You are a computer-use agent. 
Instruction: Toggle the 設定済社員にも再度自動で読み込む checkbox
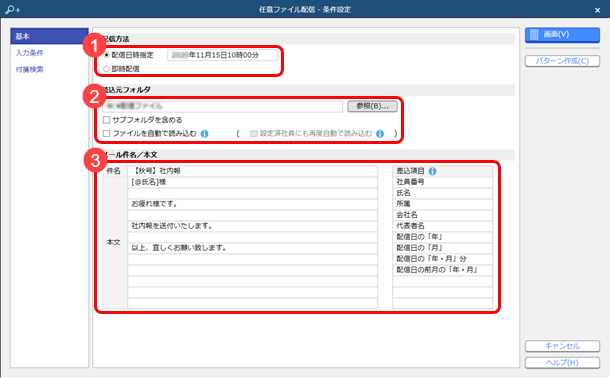pos(254,133)
